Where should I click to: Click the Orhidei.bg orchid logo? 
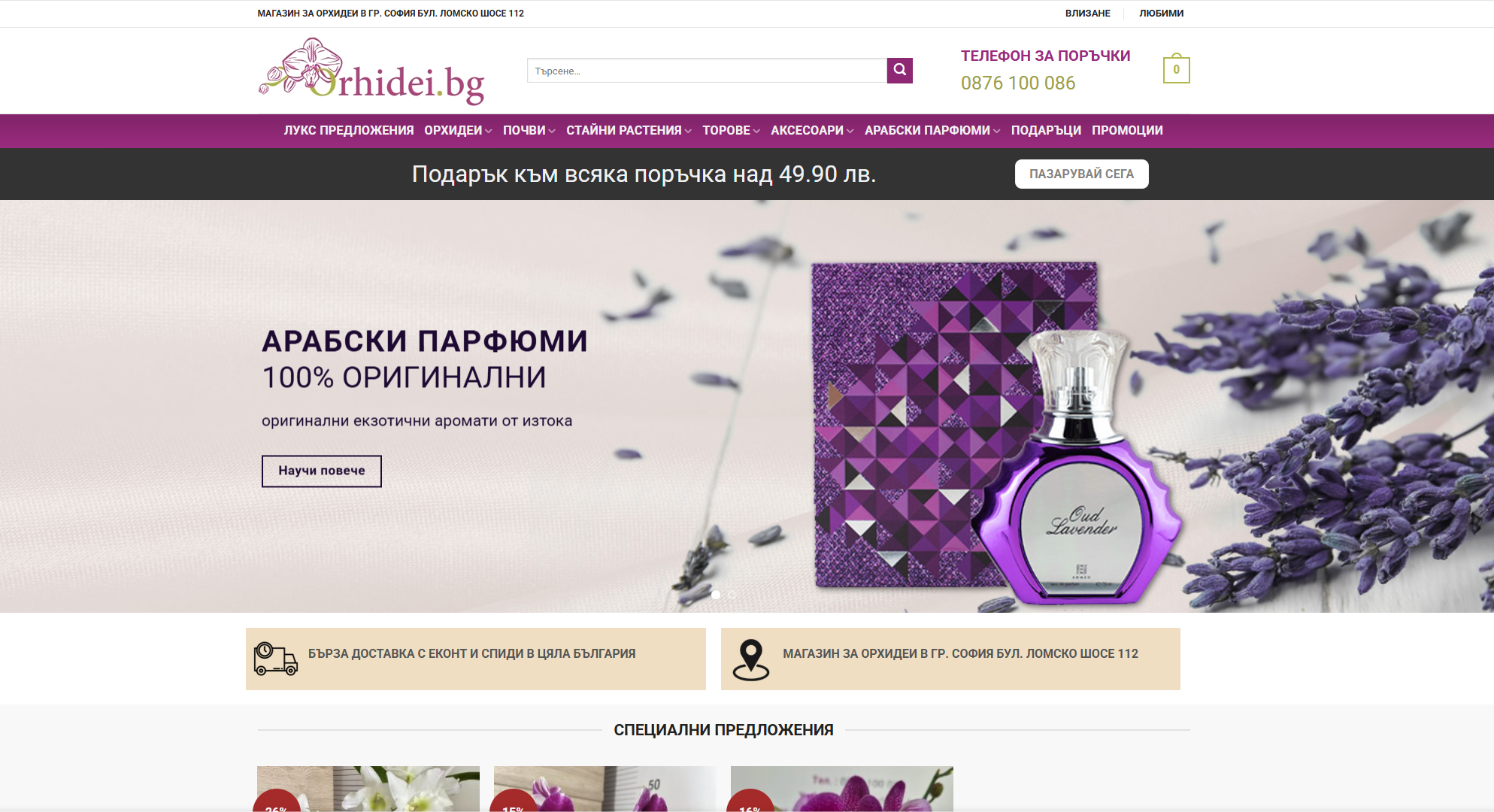371,71
